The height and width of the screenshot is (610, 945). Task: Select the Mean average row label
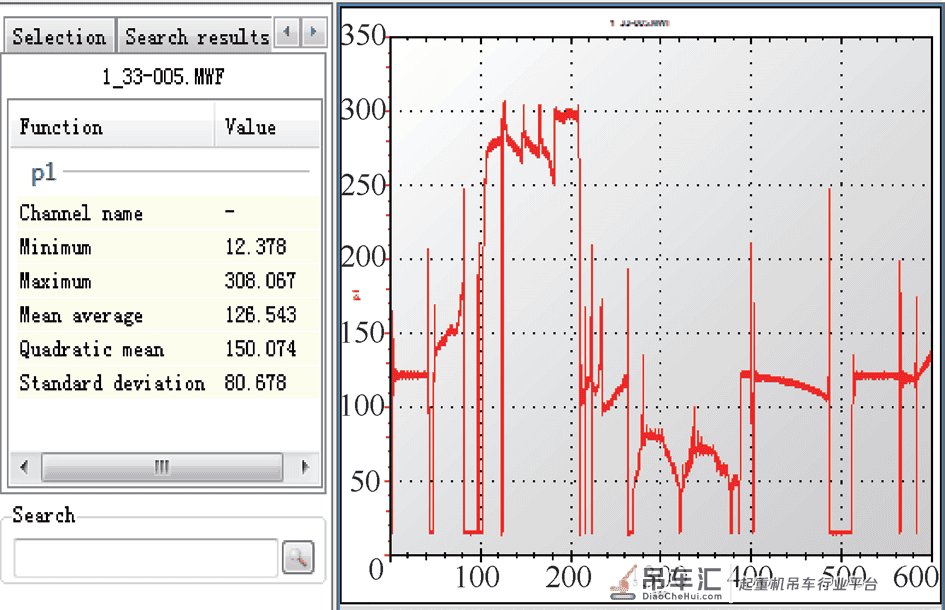81,315
